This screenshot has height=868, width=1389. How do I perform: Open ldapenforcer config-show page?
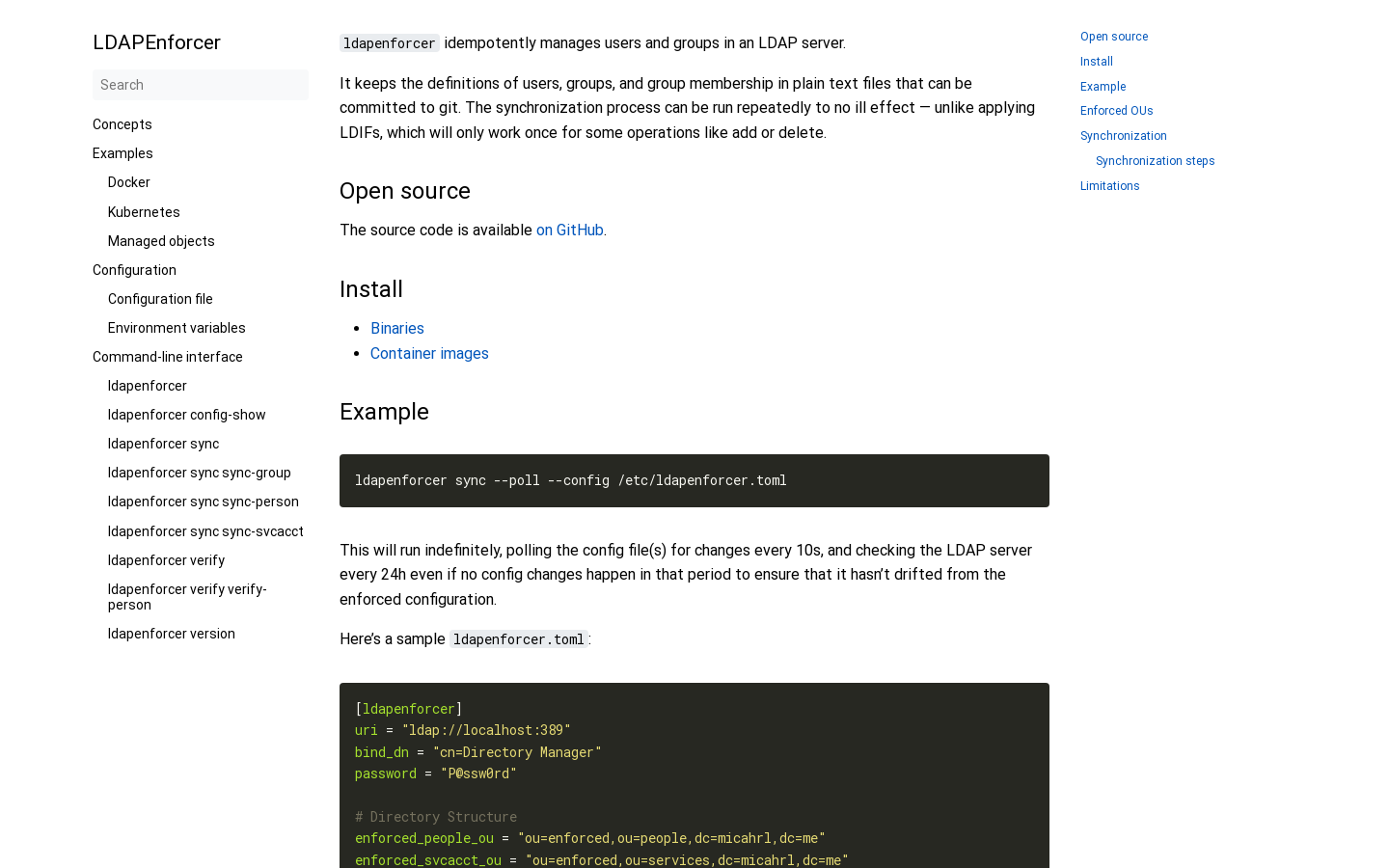tap(187, 415)
